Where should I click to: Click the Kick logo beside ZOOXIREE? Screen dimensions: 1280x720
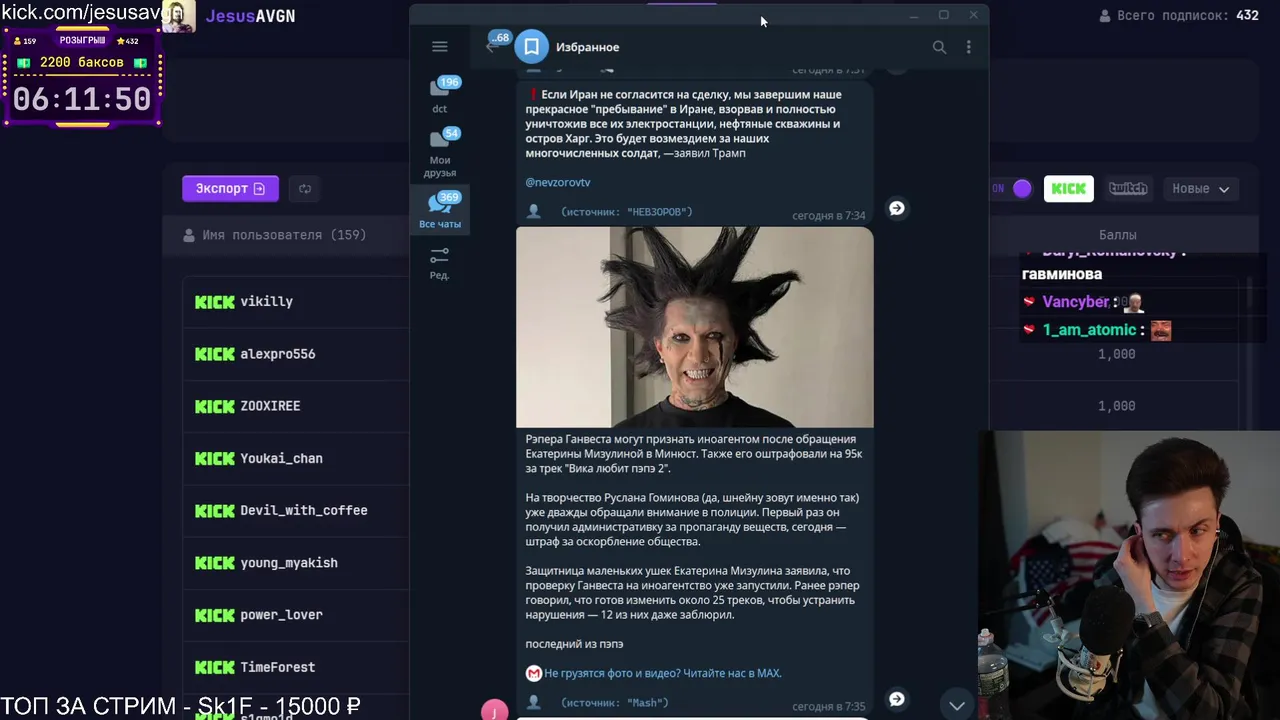coord(215,406)
